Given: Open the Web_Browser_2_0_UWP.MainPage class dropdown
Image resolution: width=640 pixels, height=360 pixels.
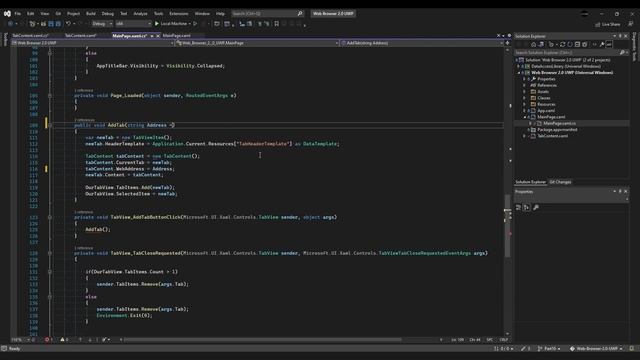Looking at the screenshot, I should click(257, 43).
